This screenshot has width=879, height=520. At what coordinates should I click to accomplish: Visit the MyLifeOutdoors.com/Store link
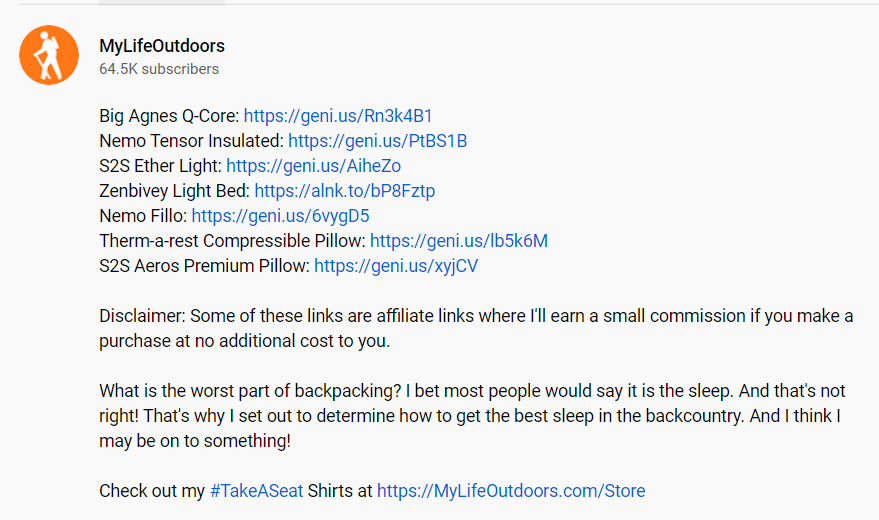pyautogui.click(x=511, y=491)
